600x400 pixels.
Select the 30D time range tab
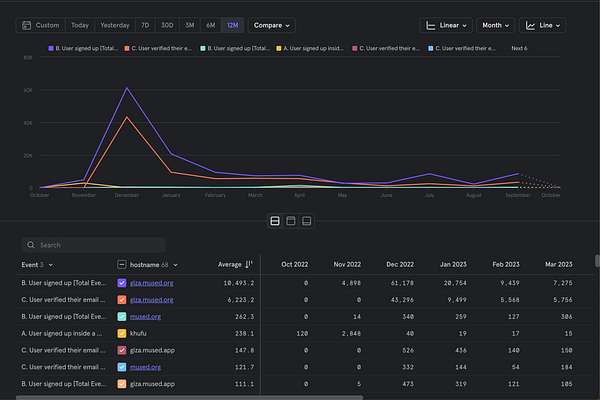(x=167, y=24)
